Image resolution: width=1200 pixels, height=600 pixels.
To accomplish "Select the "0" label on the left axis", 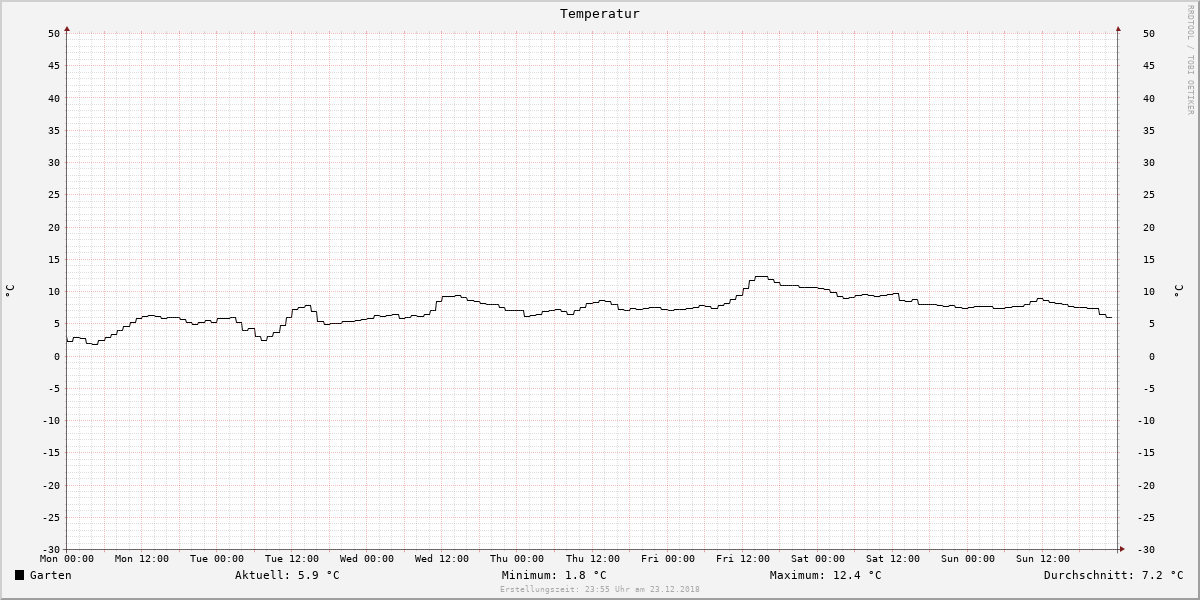I will tap(58, 357).
